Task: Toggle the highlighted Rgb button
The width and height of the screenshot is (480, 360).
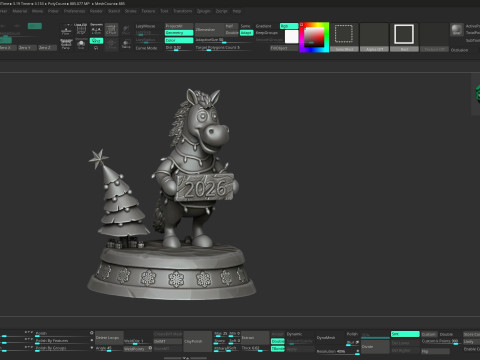Action: 289,26
